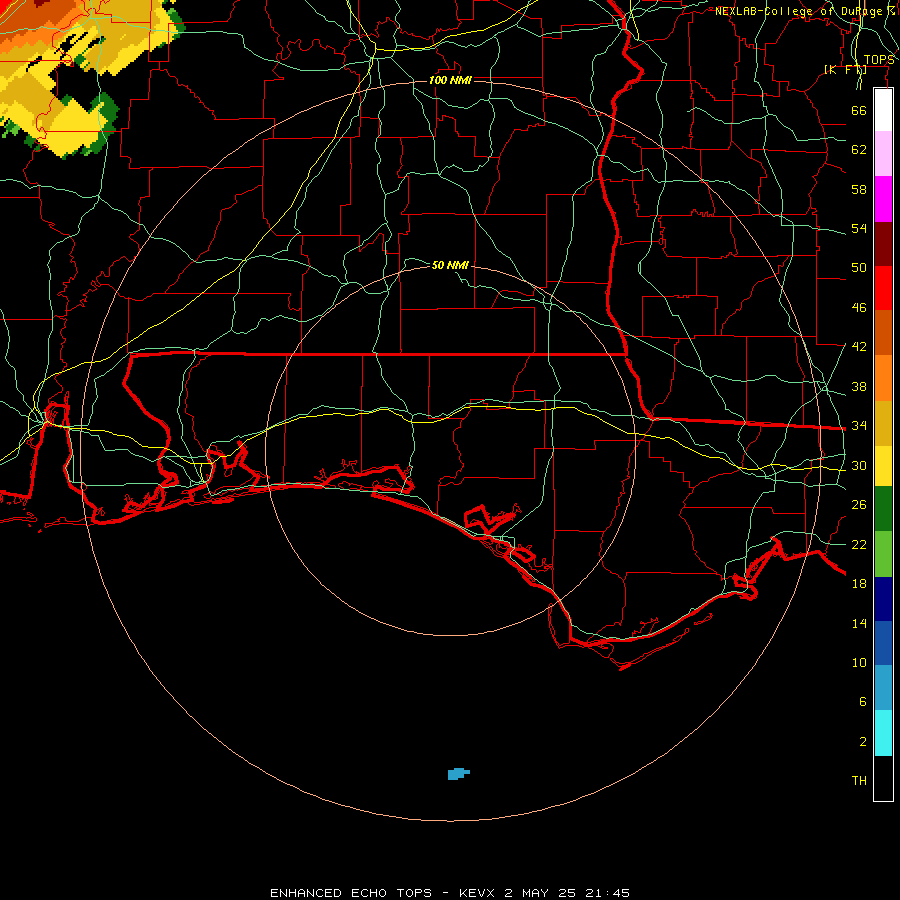Click the light pink 62 kft legend swatch

coord(883,153)
